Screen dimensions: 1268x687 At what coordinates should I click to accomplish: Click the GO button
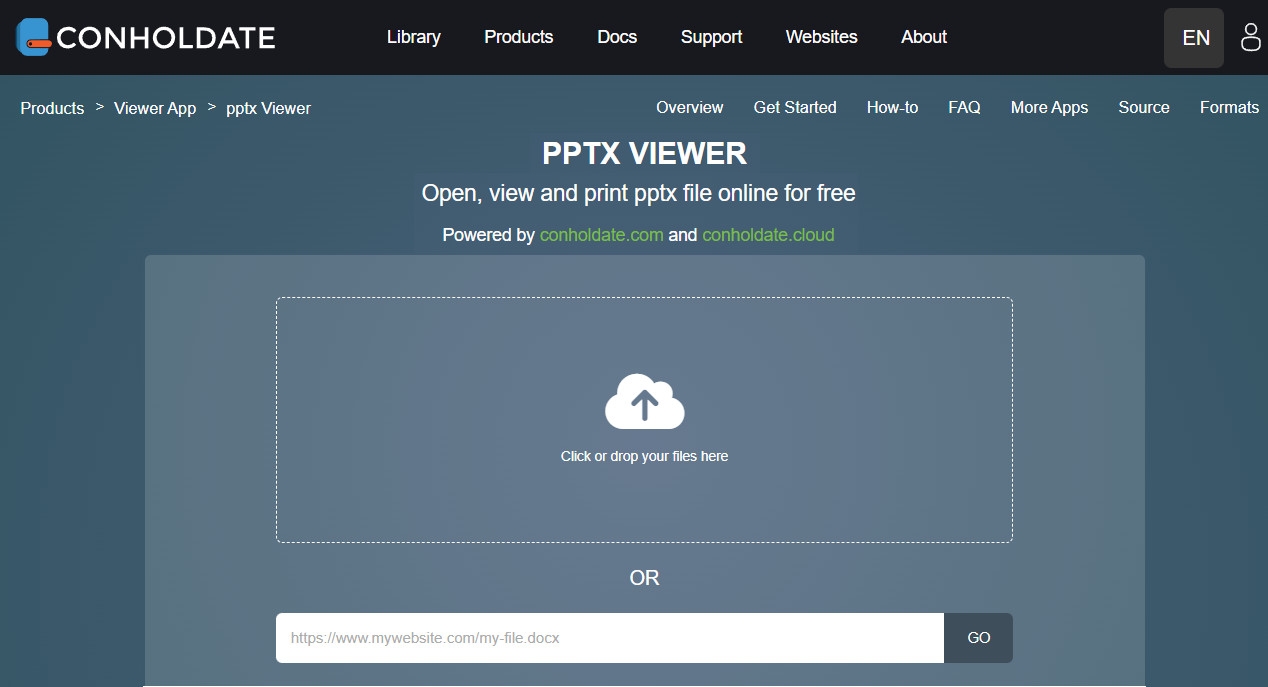point(979,638)
